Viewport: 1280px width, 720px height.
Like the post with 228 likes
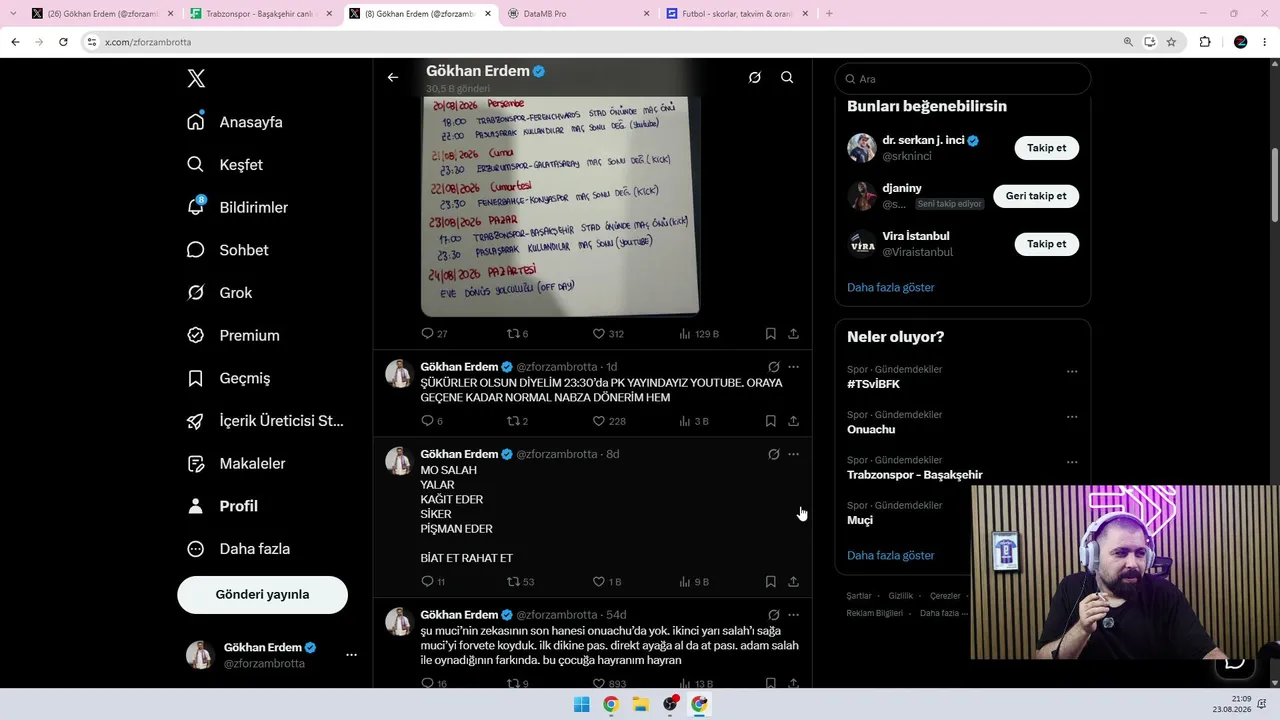coord(609,421)
